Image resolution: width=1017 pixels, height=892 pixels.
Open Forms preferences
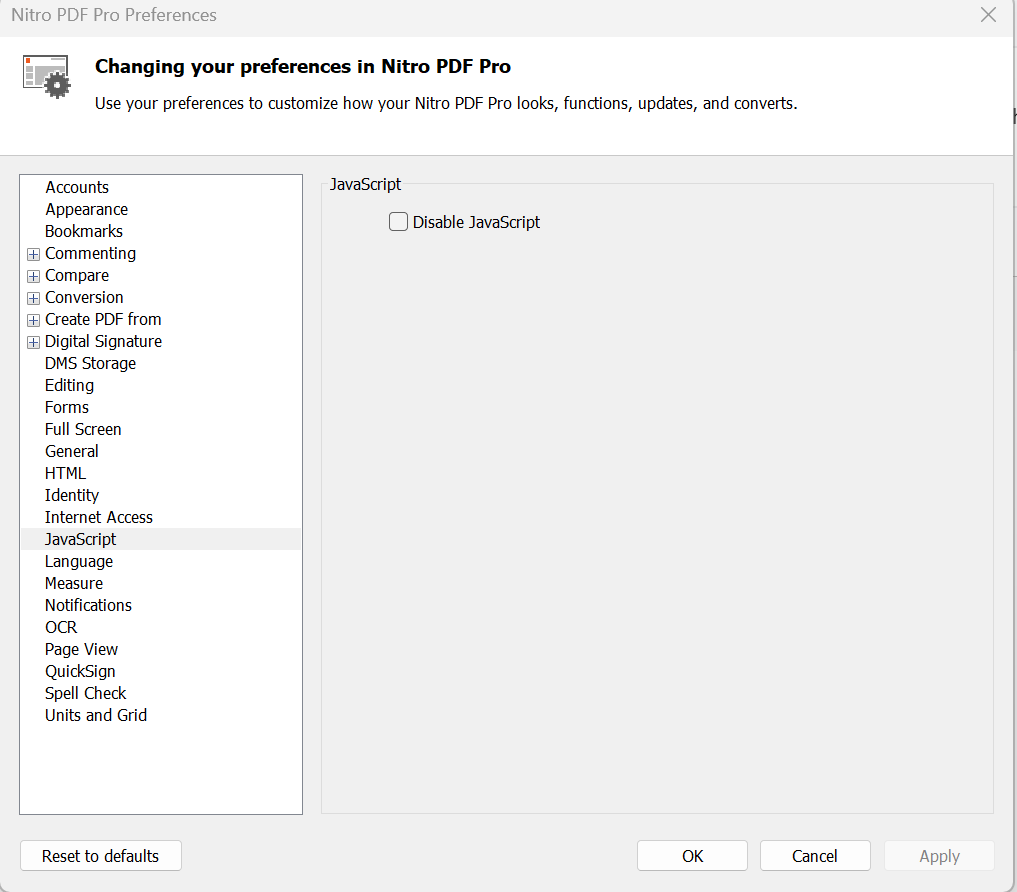[67, 408]
